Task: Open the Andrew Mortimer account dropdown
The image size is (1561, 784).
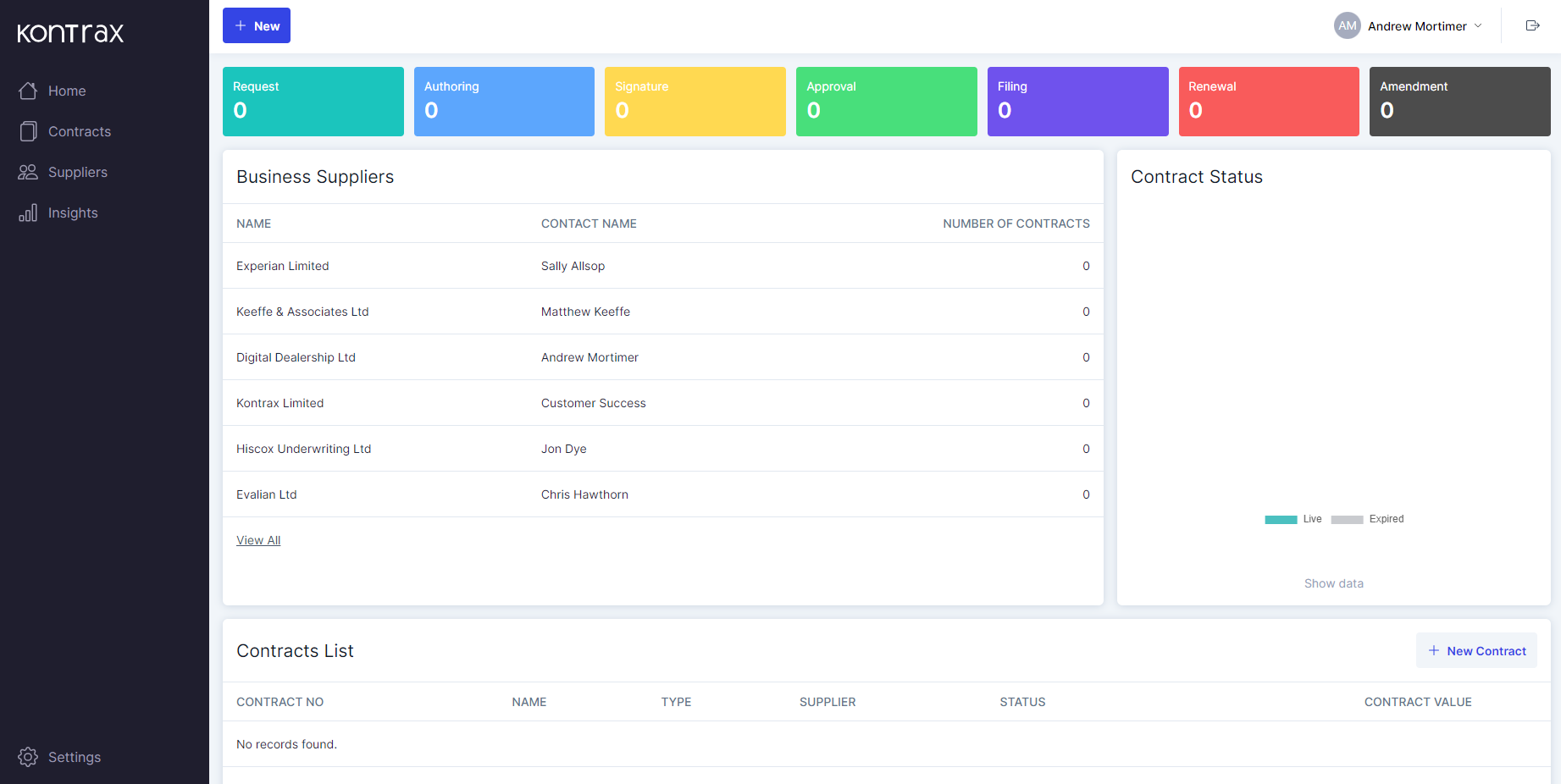Action: (x=1478, y=25)
